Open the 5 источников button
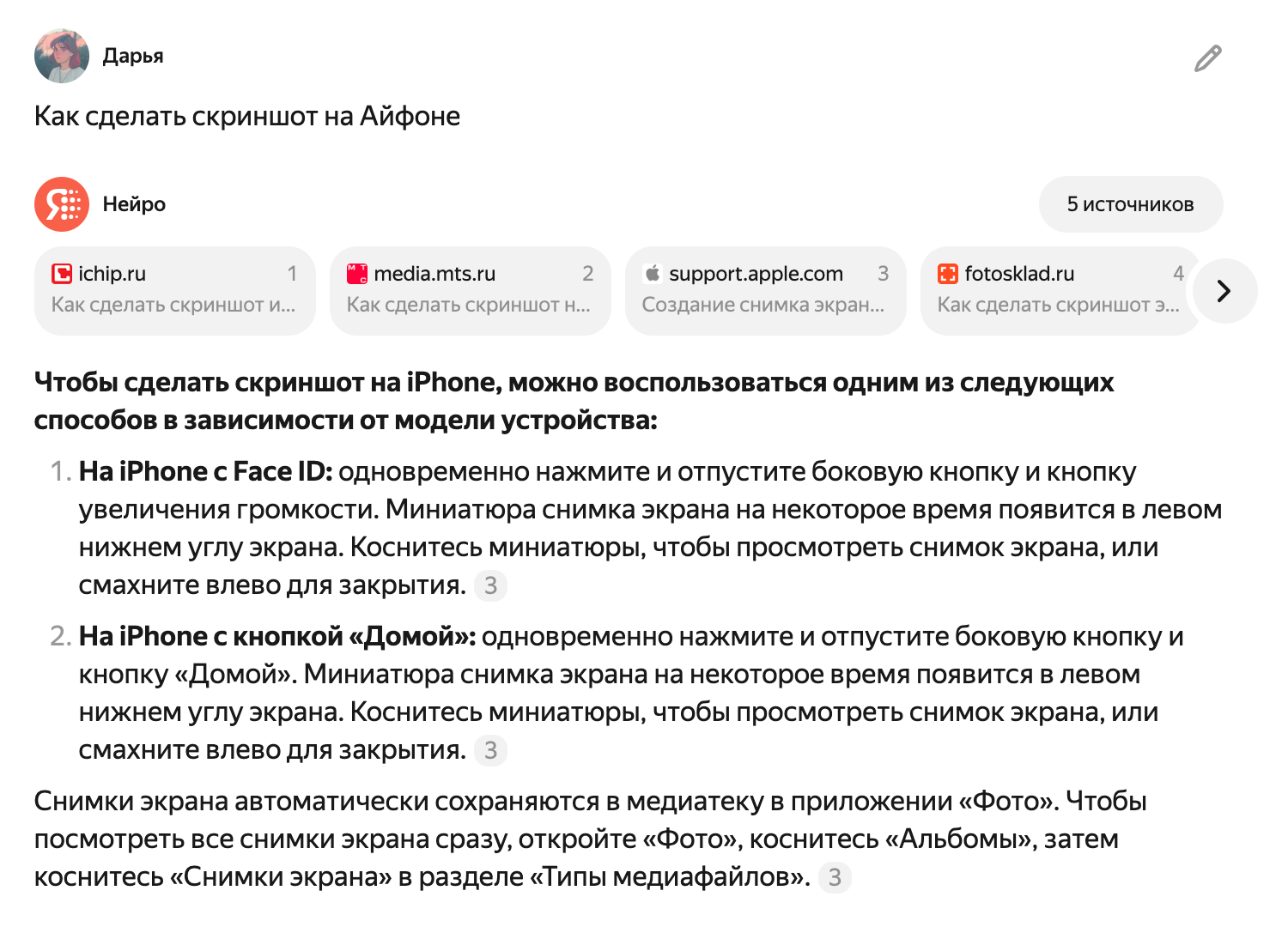 (x=1131, y=204)
